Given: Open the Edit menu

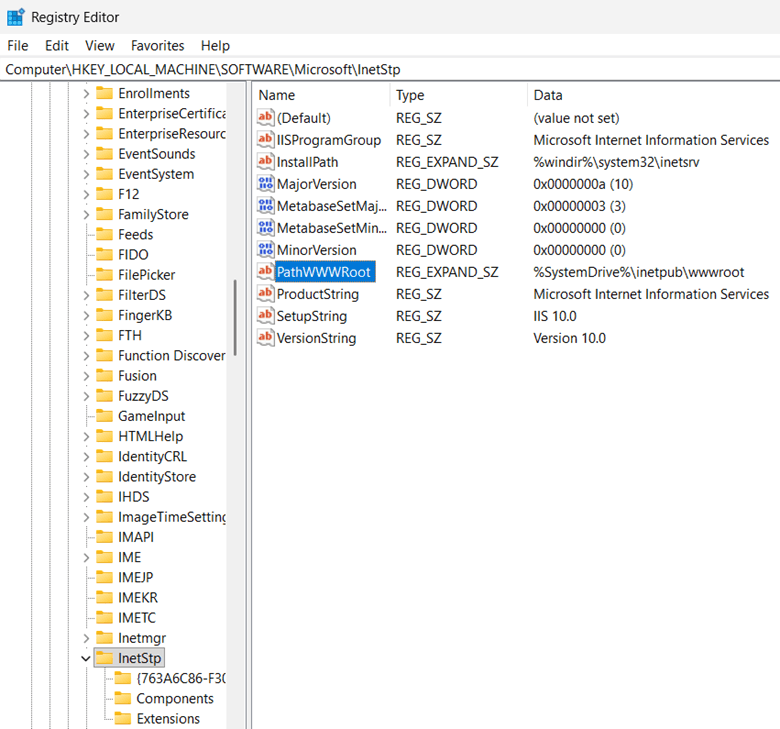Looking at the screenshot, I should pos(57,46).
